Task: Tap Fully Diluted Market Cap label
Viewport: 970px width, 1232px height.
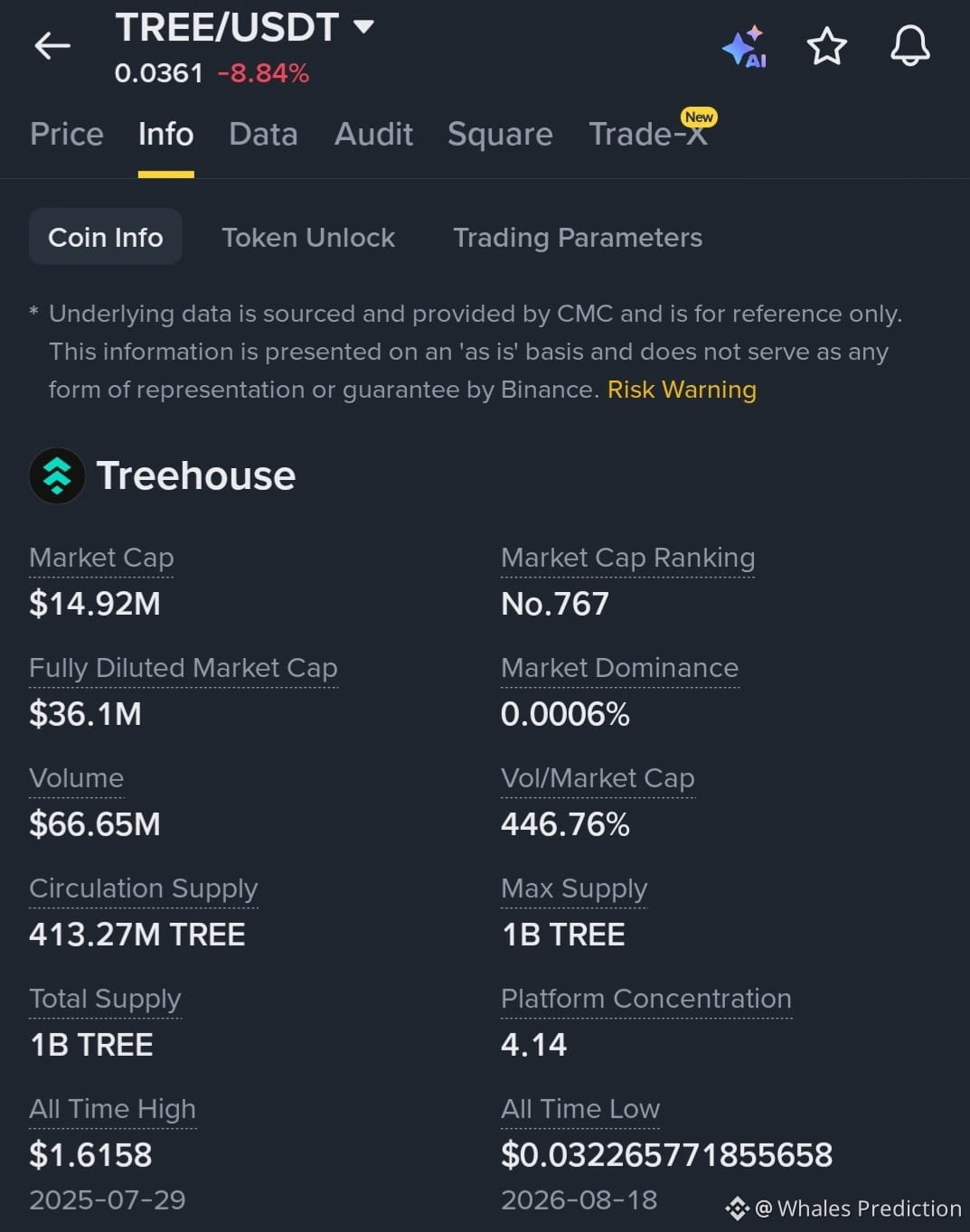Action: [x=184, y=668]
